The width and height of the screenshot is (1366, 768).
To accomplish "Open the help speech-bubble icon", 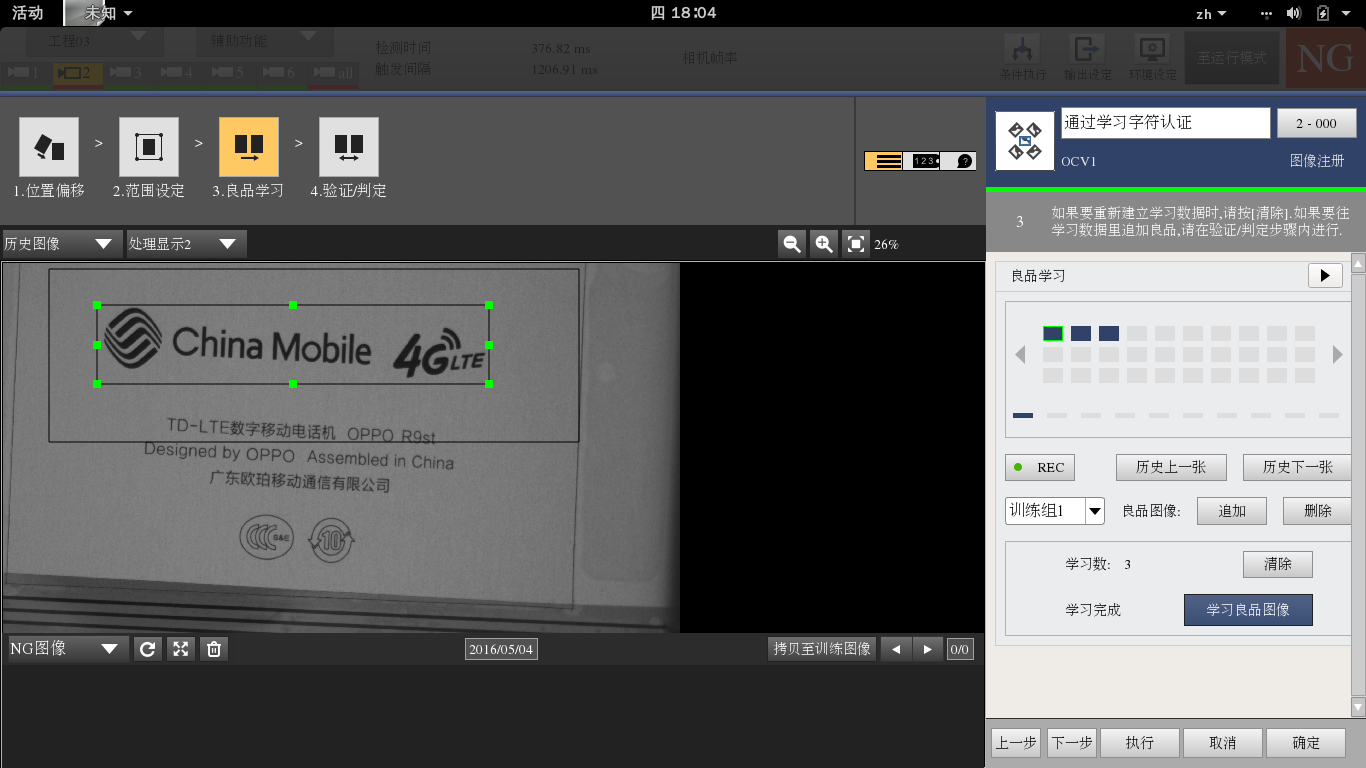I will (958, 161).
